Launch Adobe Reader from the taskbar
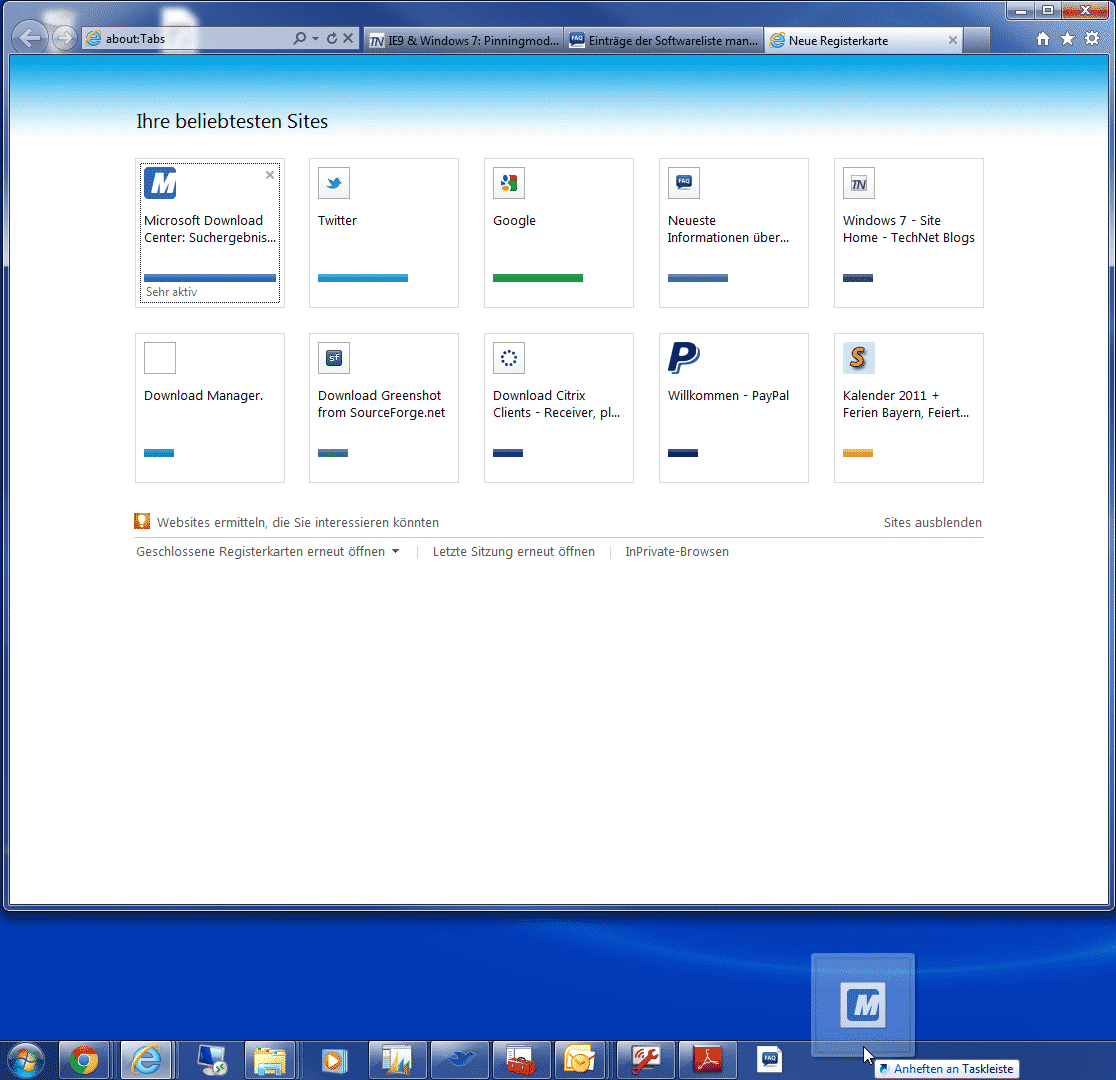 [x=707, y=1061]
